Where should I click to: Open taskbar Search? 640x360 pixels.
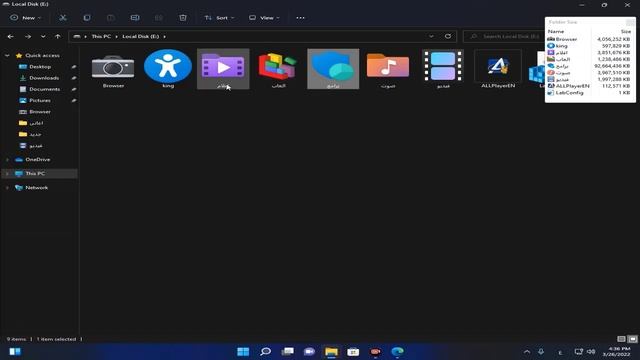(265, 351)
